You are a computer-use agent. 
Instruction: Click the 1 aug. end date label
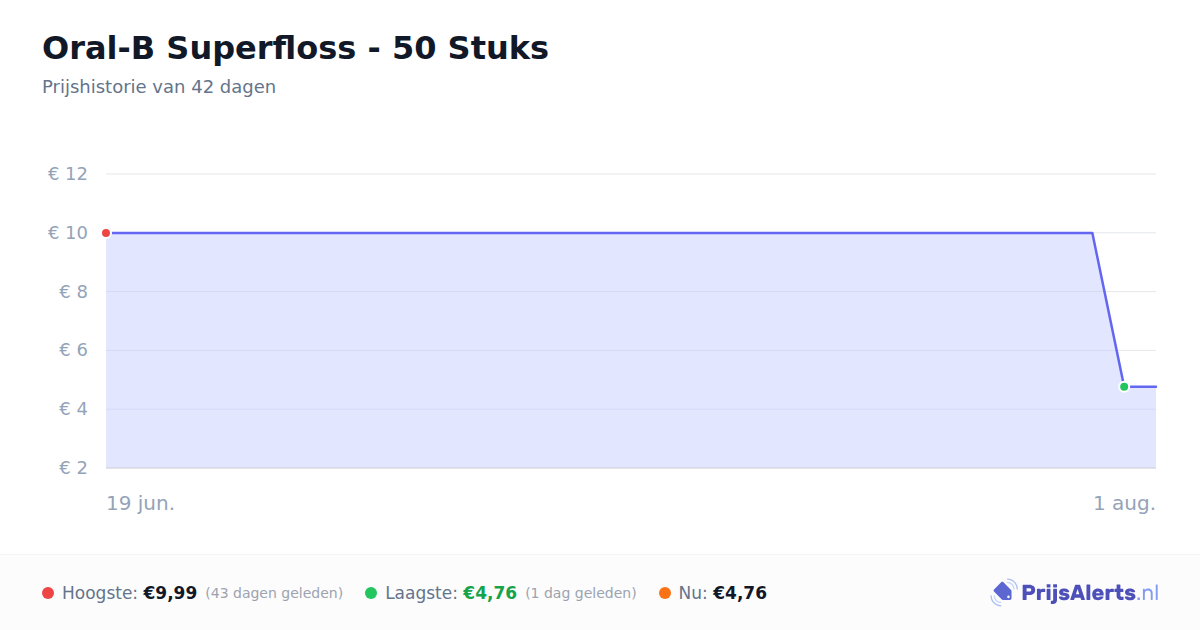click(1124, 503)
